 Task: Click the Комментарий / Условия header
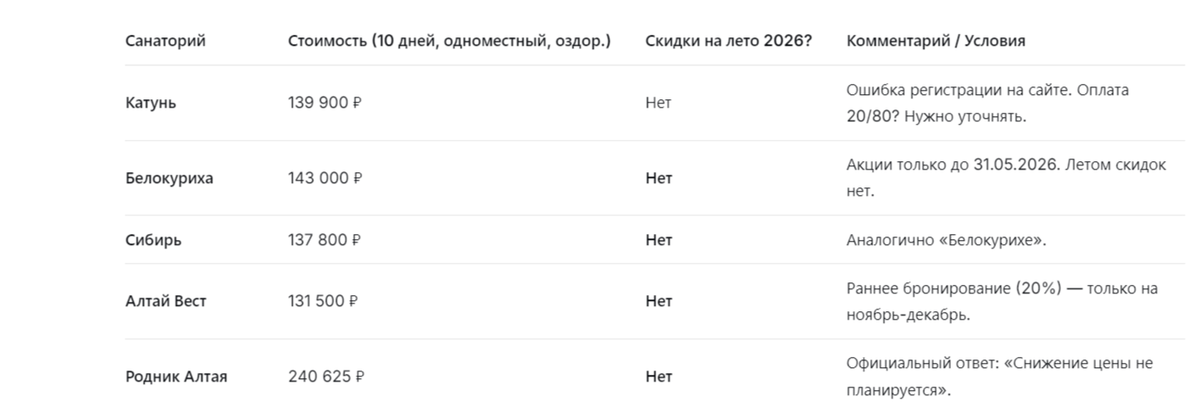coord(935,41)
